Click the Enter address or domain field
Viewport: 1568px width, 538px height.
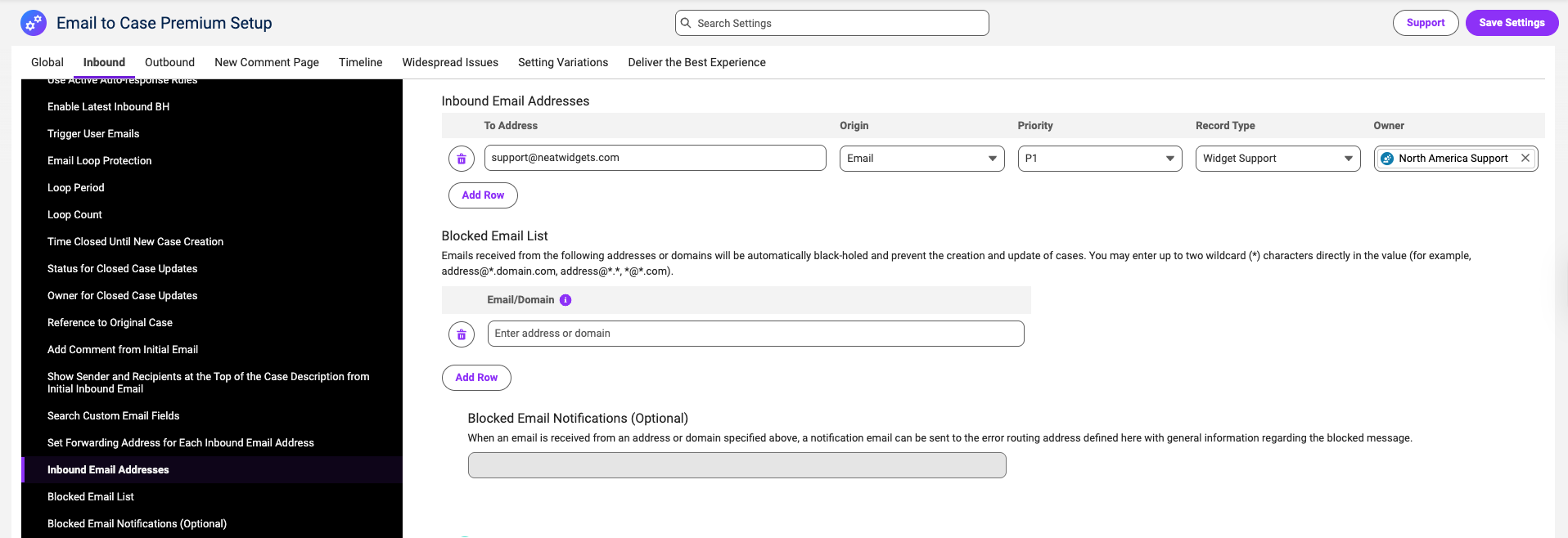point(755,334)
